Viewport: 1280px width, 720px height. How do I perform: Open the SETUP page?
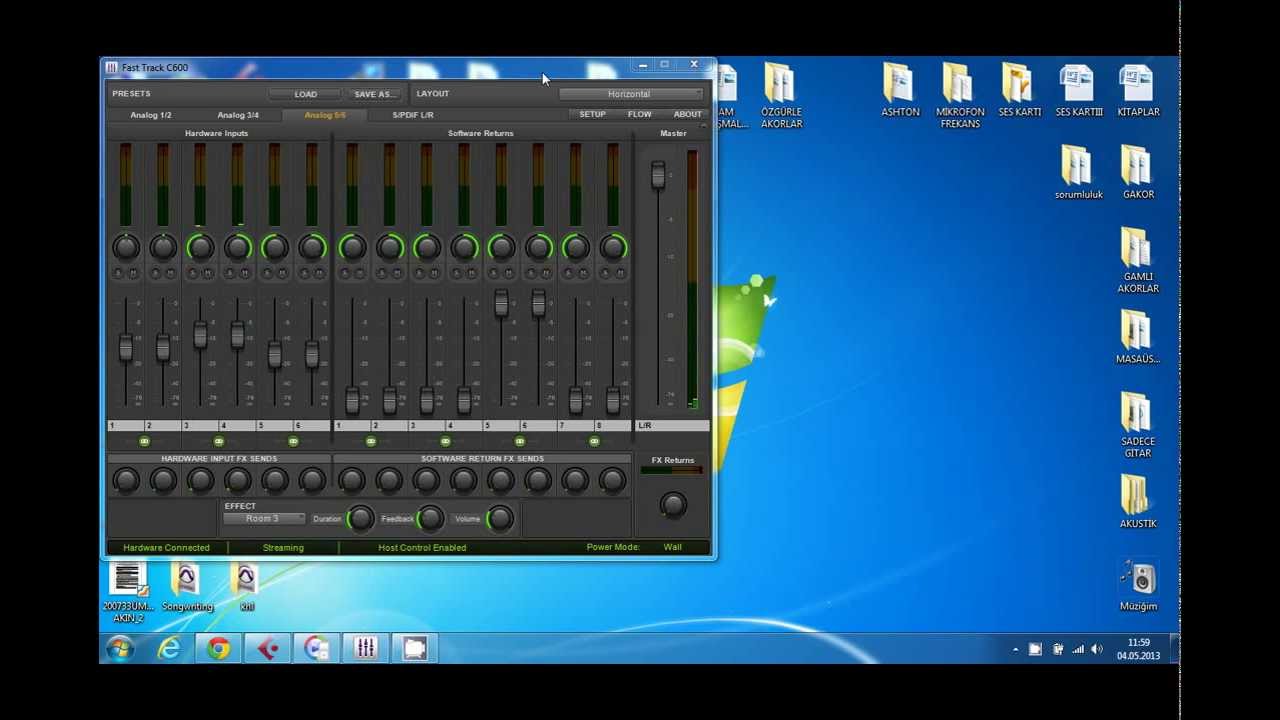pos(593,114)
